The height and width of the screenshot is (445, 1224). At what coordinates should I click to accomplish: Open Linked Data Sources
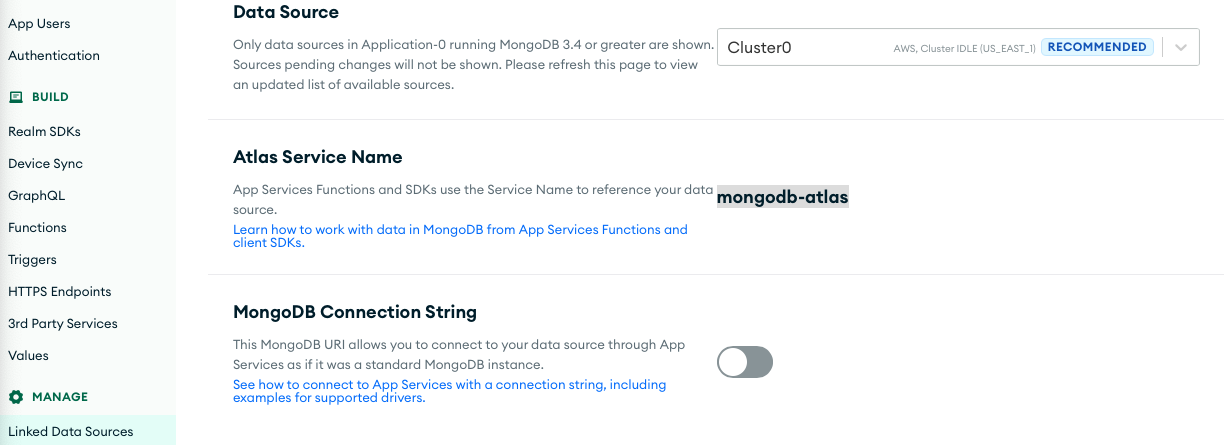(x=70, y=431)
